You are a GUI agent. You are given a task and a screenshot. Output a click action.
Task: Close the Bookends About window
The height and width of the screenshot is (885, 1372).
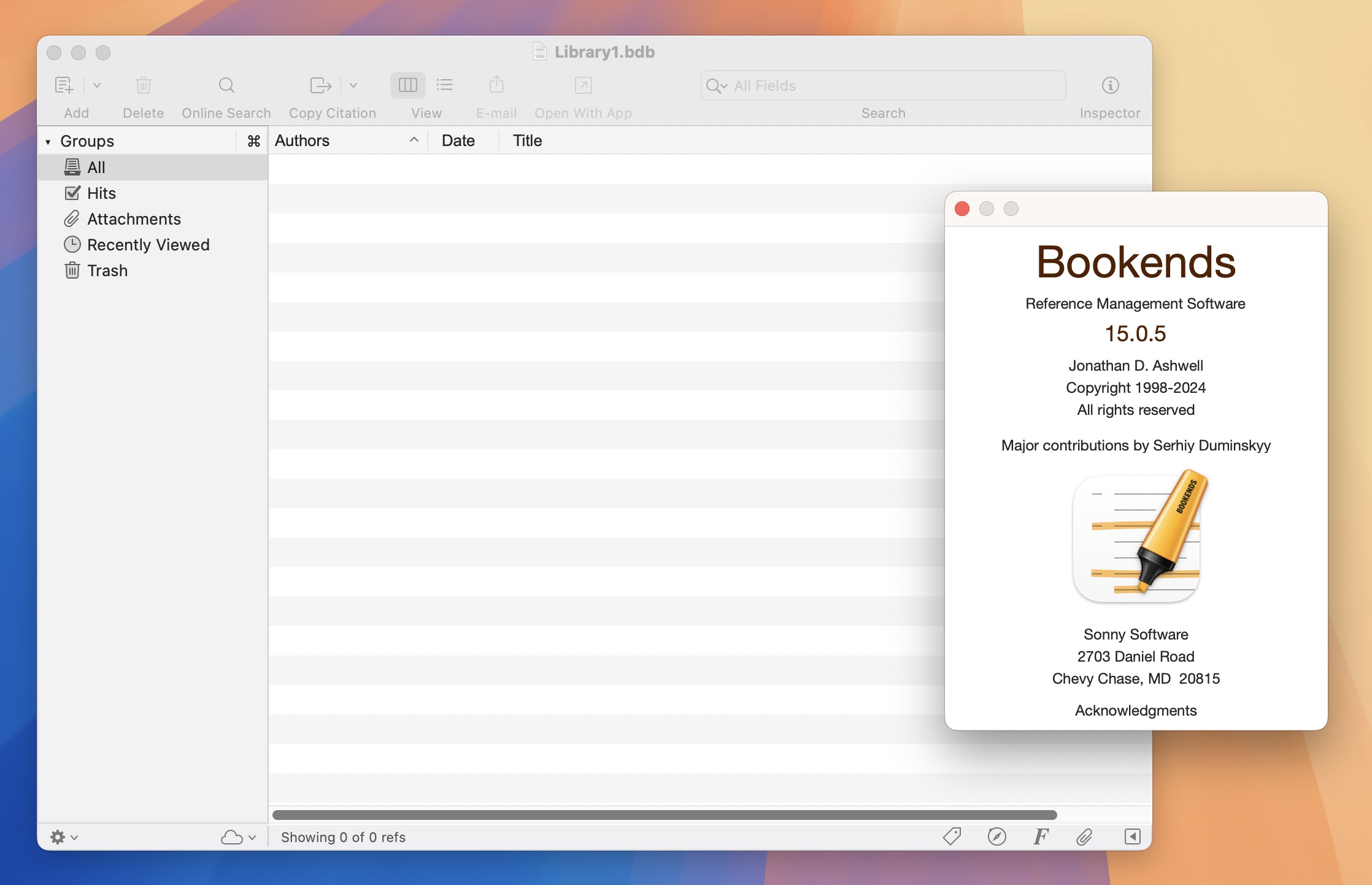click(962, 209)
